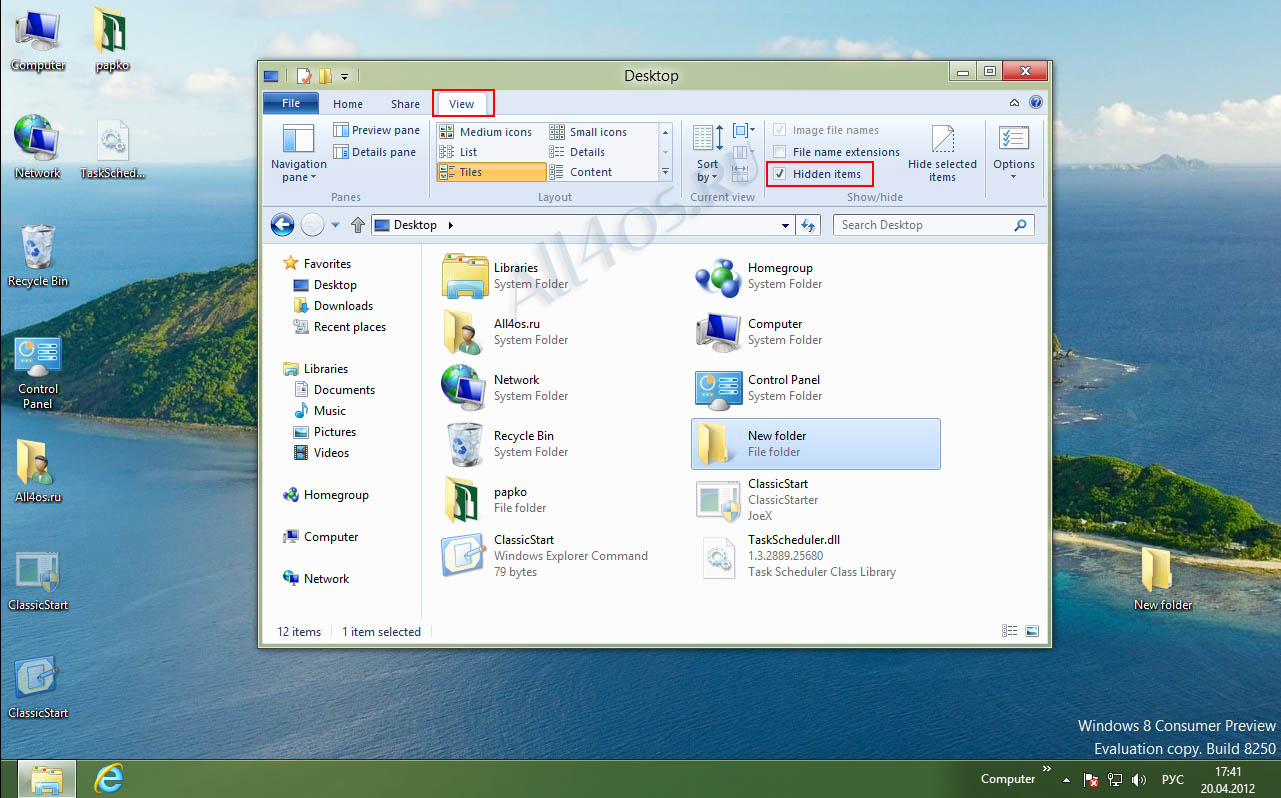Select Recycle Bin icon on the desktop

click(x=38, y=256)
